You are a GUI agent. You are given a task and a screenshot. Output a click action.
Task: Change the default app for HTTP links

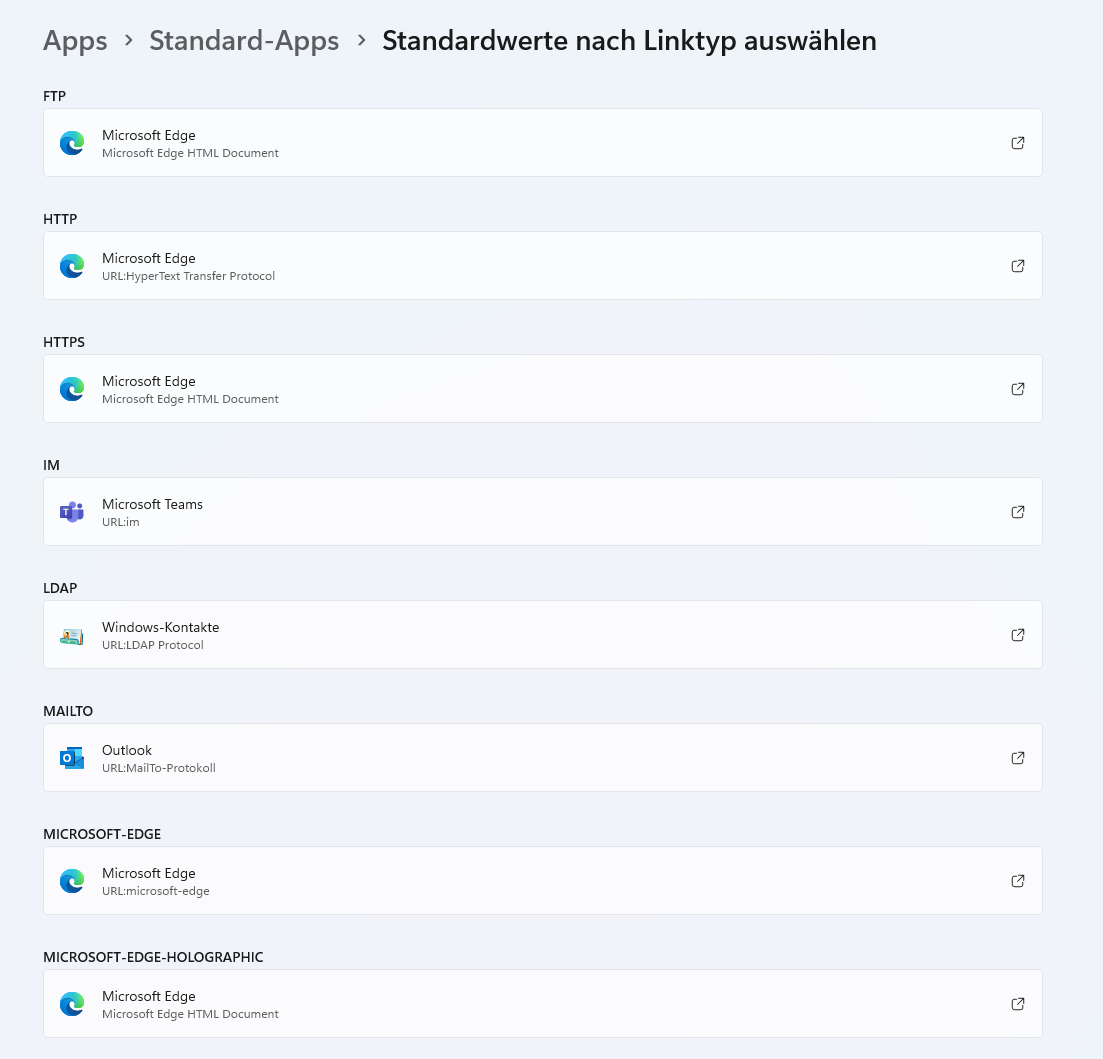[542, 266]
